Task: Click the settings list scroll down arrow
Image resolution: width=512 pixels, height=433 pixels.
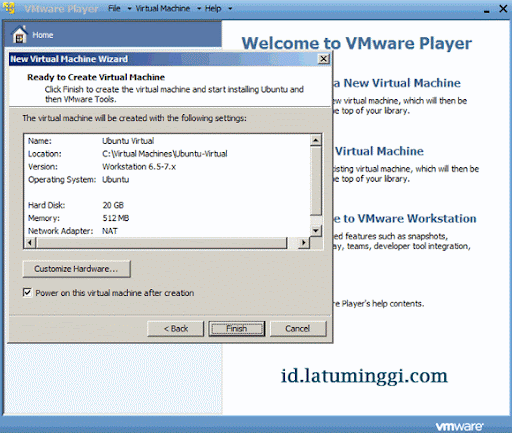Action: coord(316,230)
